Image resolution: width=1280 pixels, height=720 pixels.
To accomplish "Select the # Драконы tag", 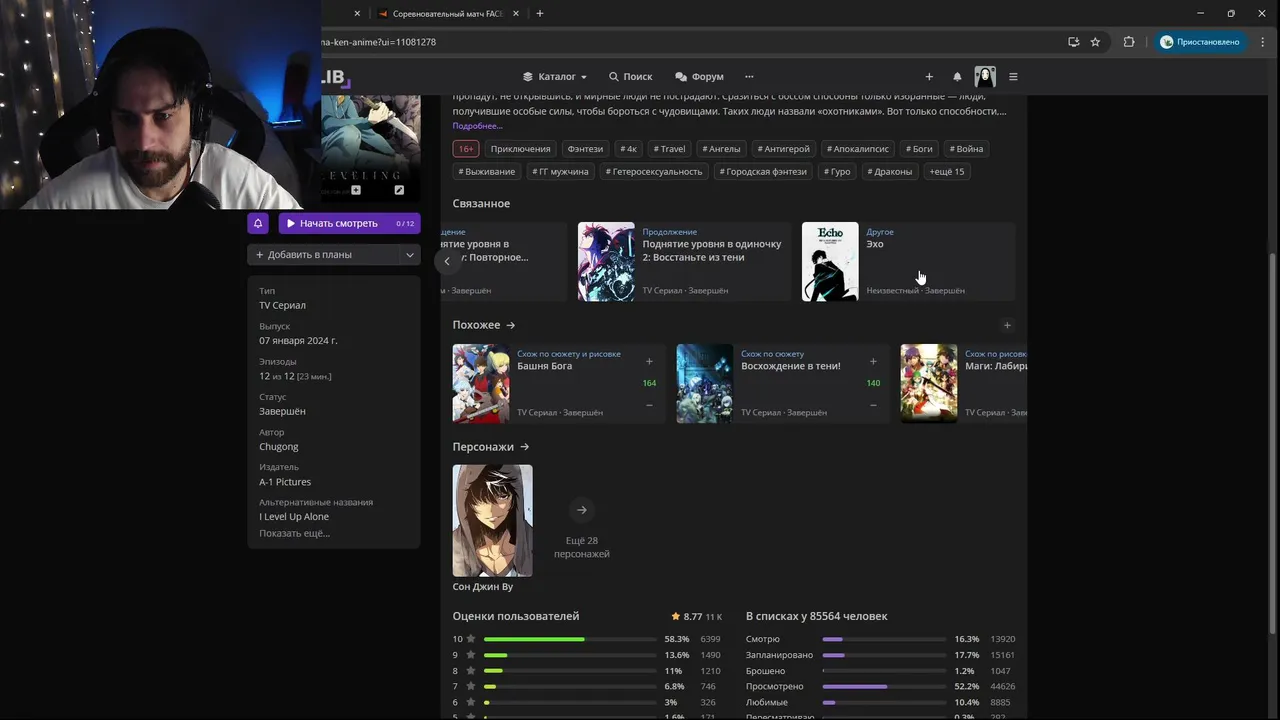I will (889, 172).
